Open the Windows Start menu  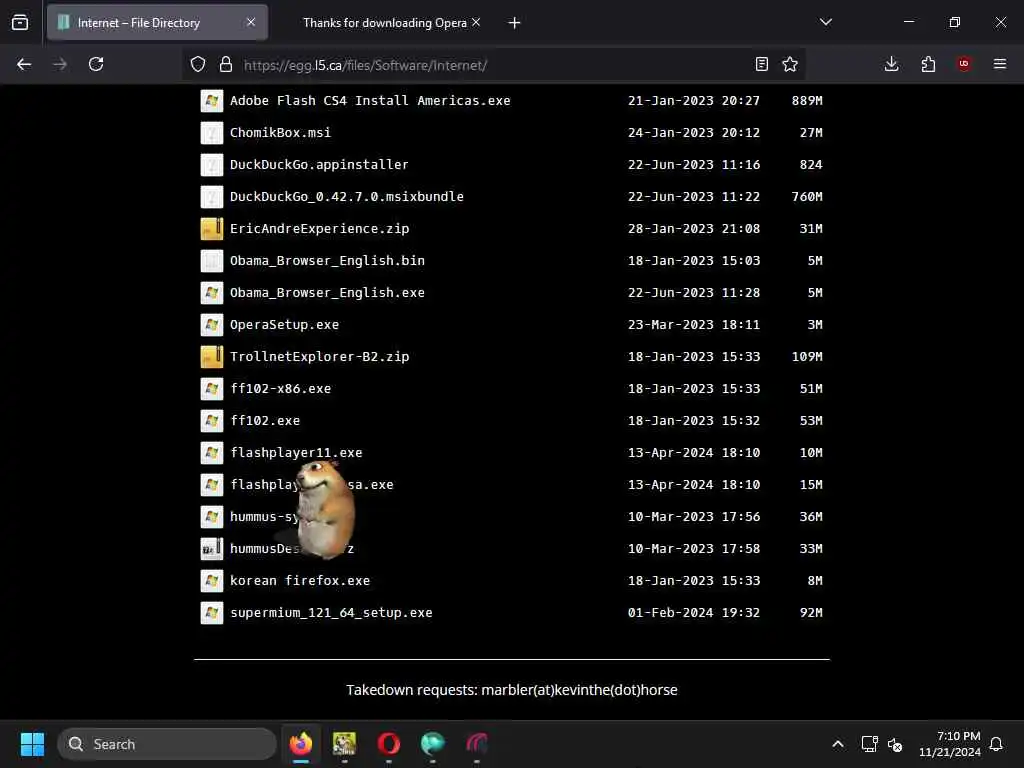point(33,744)
